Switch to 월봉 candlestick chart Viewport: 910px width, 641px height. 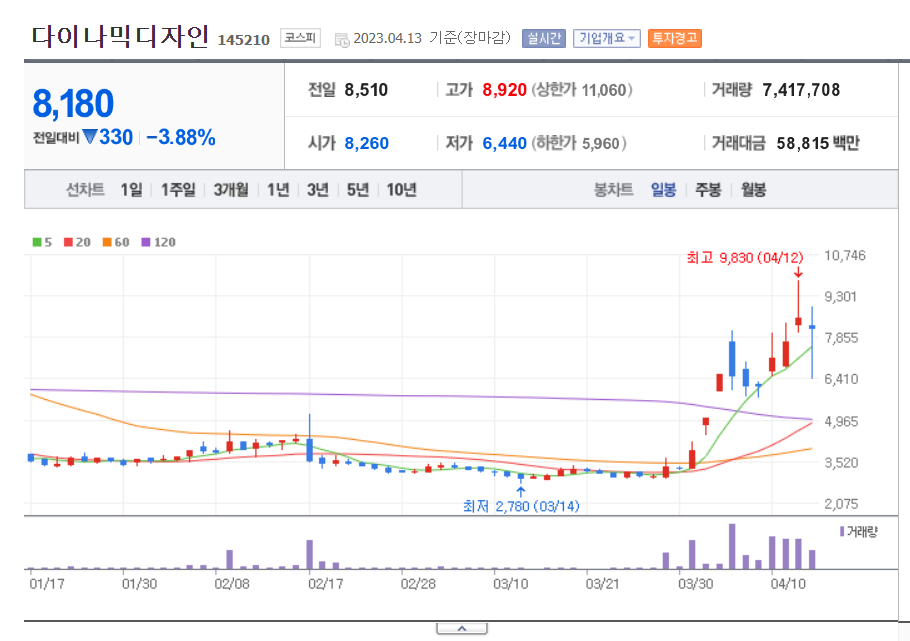click(753, 190)
